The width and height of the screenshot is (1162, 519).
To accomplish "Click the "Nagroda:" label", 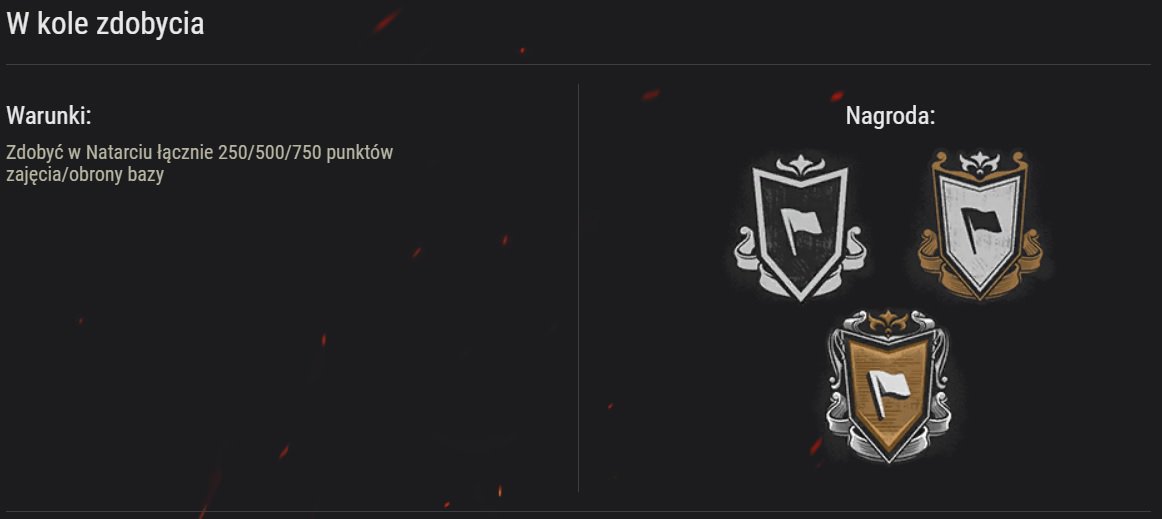I will pos(891,116).
